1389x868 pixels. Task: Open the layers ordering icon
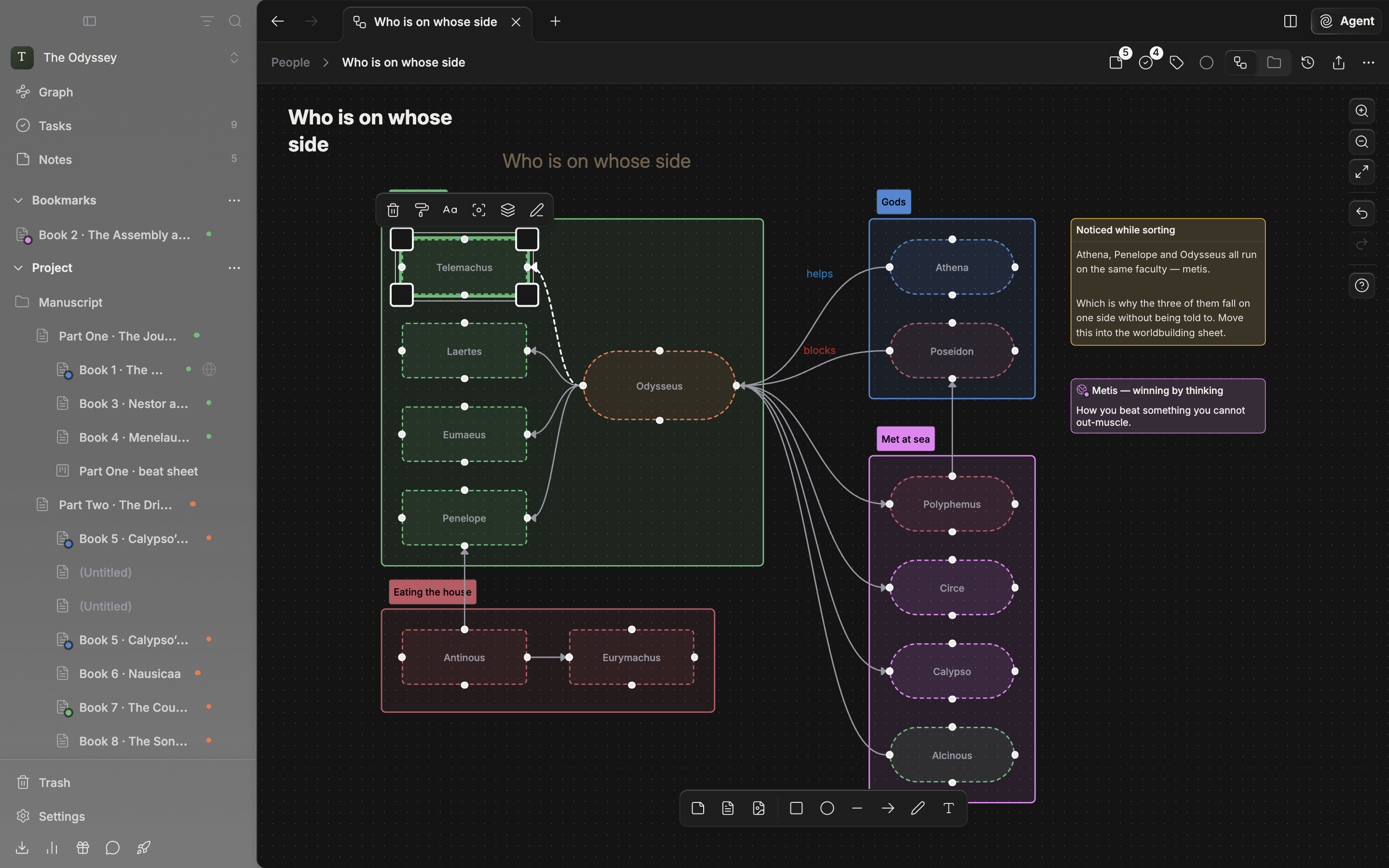tap(507, 210)
